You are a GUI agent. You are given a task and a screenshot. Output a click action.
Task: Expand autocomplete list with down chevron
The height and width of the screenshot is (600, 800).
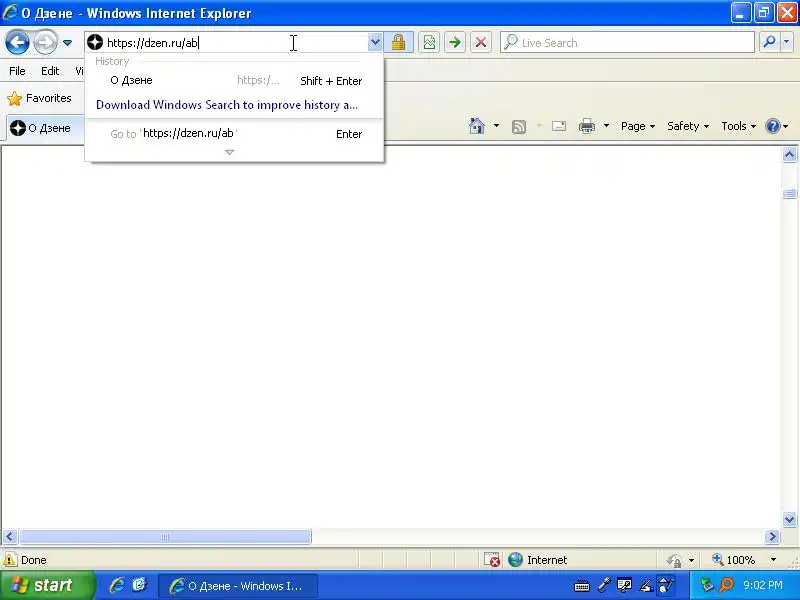pyautogui.click(x=230, y=152)
